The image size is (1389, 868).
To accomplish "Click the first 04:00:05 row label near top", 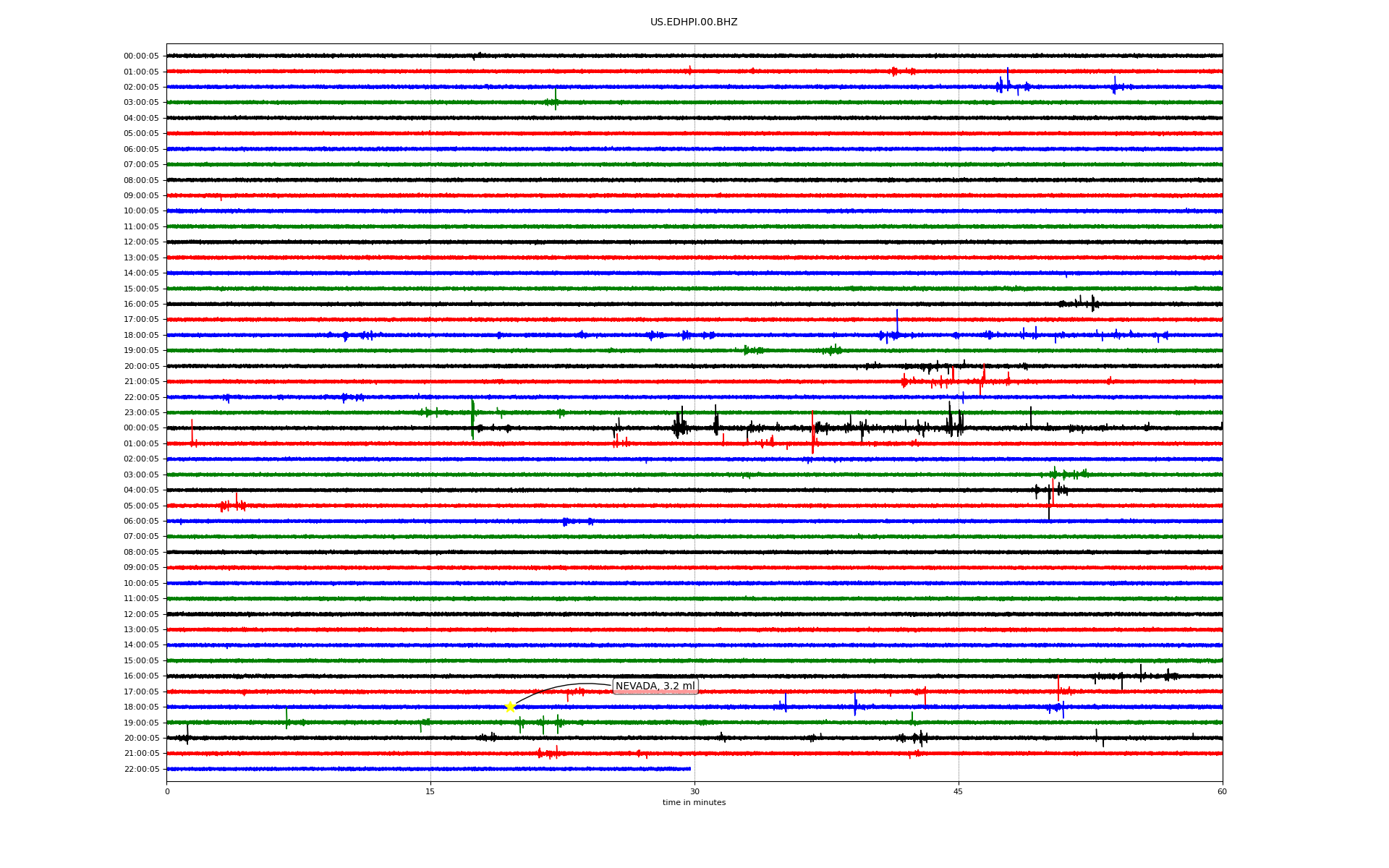I will 141,118.
